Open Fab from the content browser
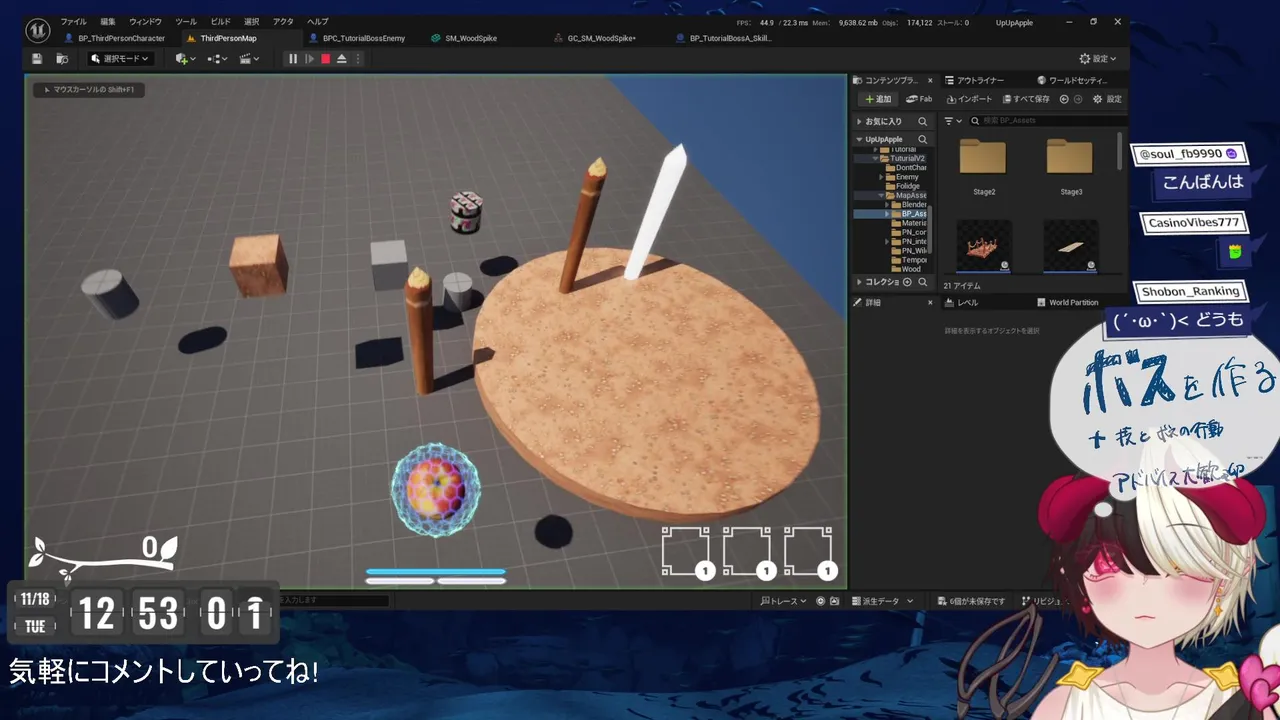Image resolution: width=1280 pixels, height=720 pixels. pos(919,99)
